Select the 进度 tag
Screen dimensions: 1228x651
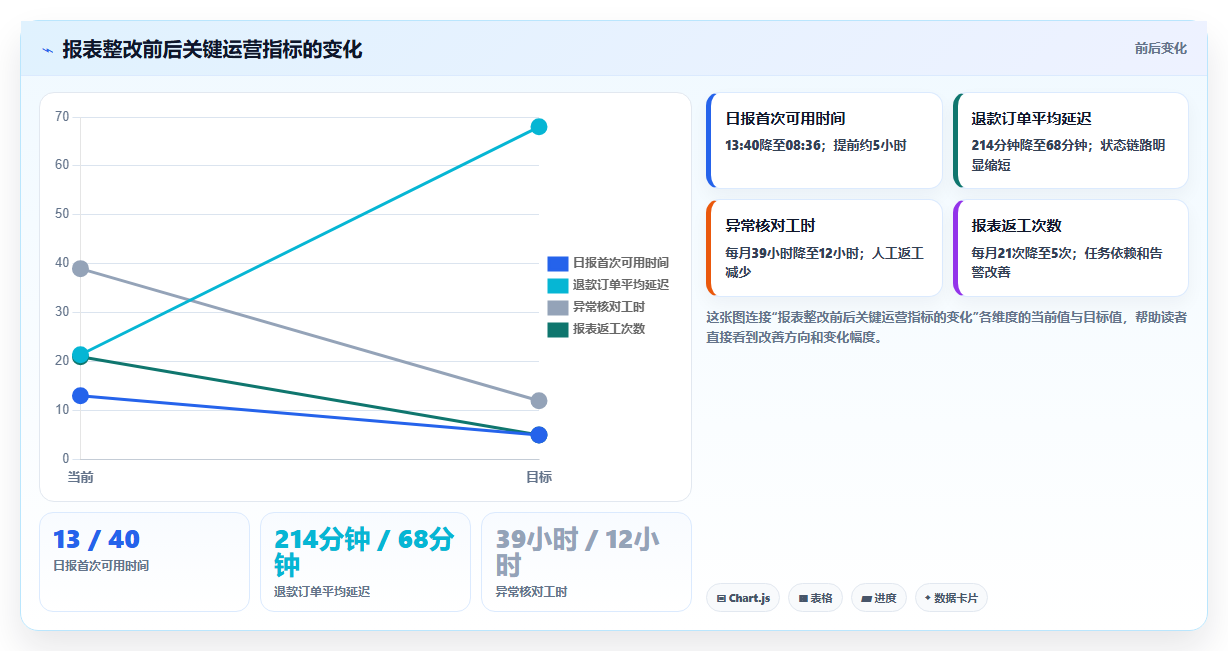(879, 598)
